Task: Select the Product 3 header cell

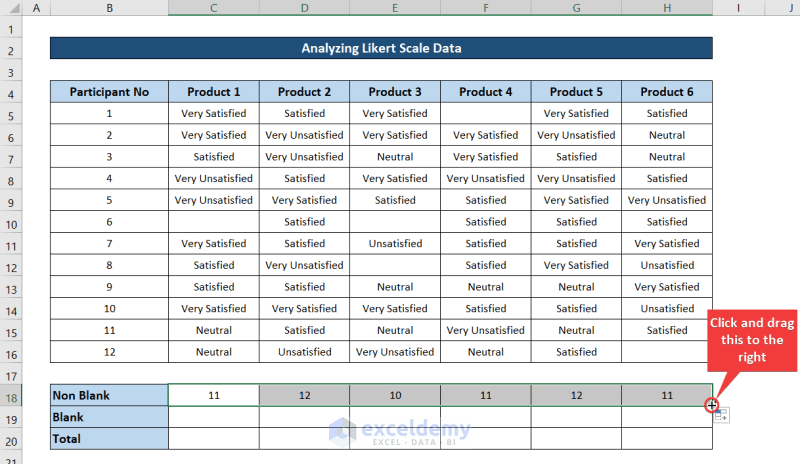Action: 395,92
